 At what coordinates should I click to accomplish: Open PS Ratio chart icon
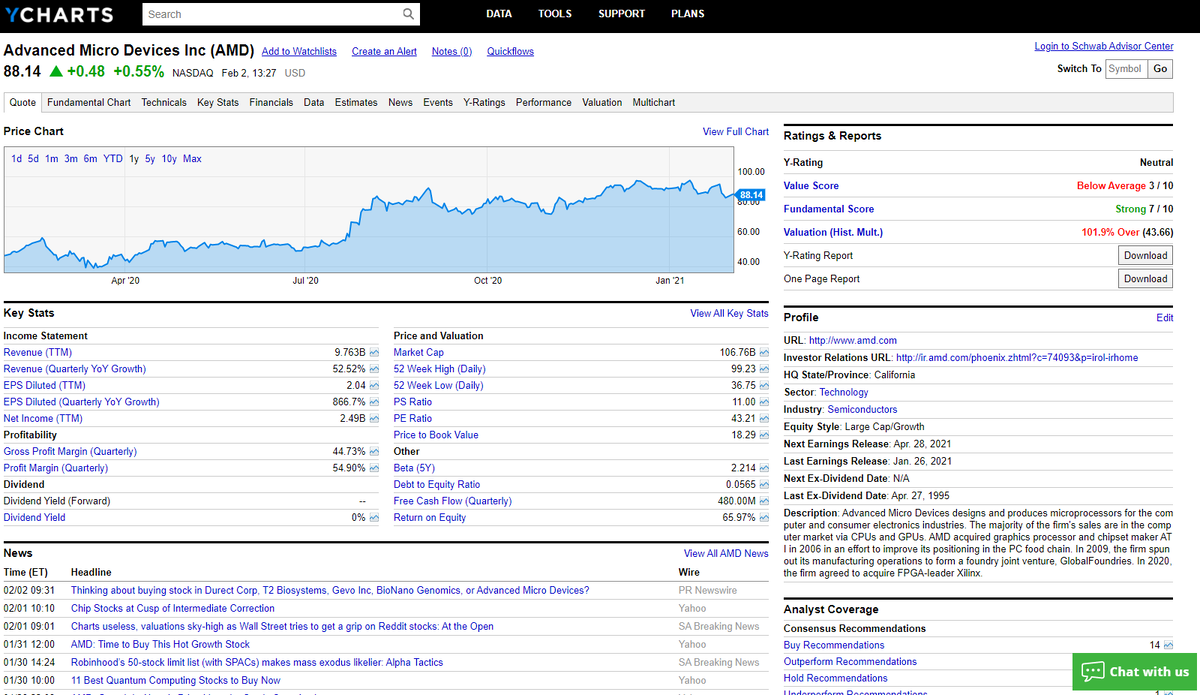(x=764, y=402)
